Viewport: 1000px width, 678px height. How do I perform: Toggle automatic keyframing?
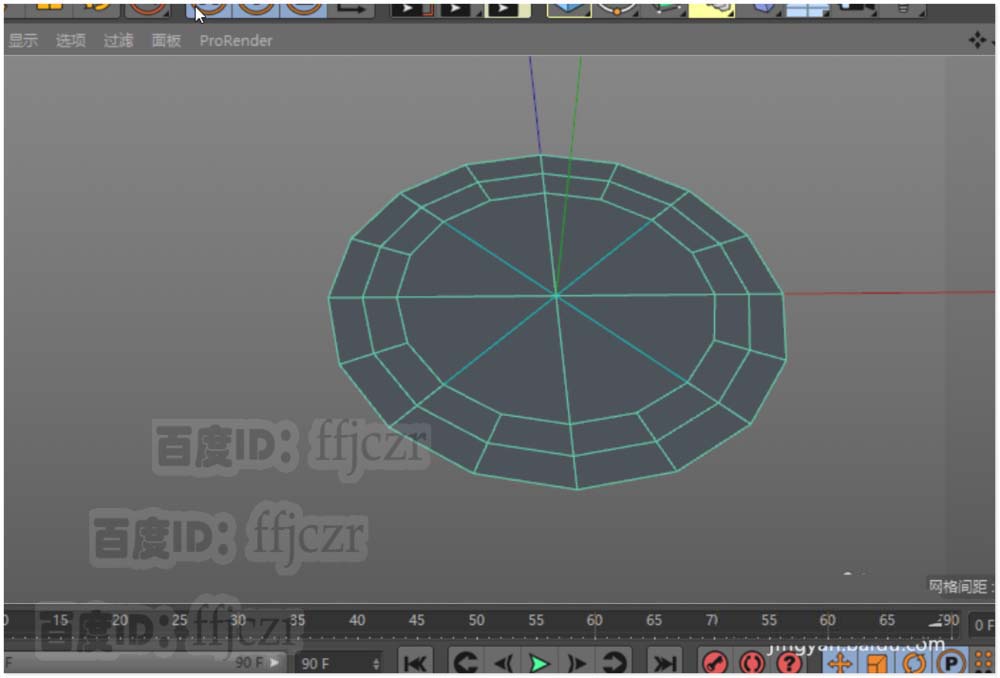click(751, 663)
